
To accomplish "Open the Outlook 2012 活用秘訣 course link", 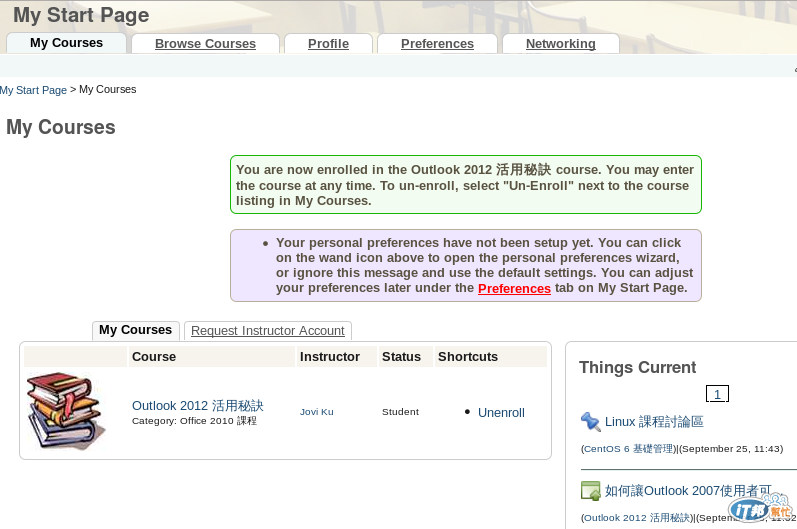I will coord(198,406).
